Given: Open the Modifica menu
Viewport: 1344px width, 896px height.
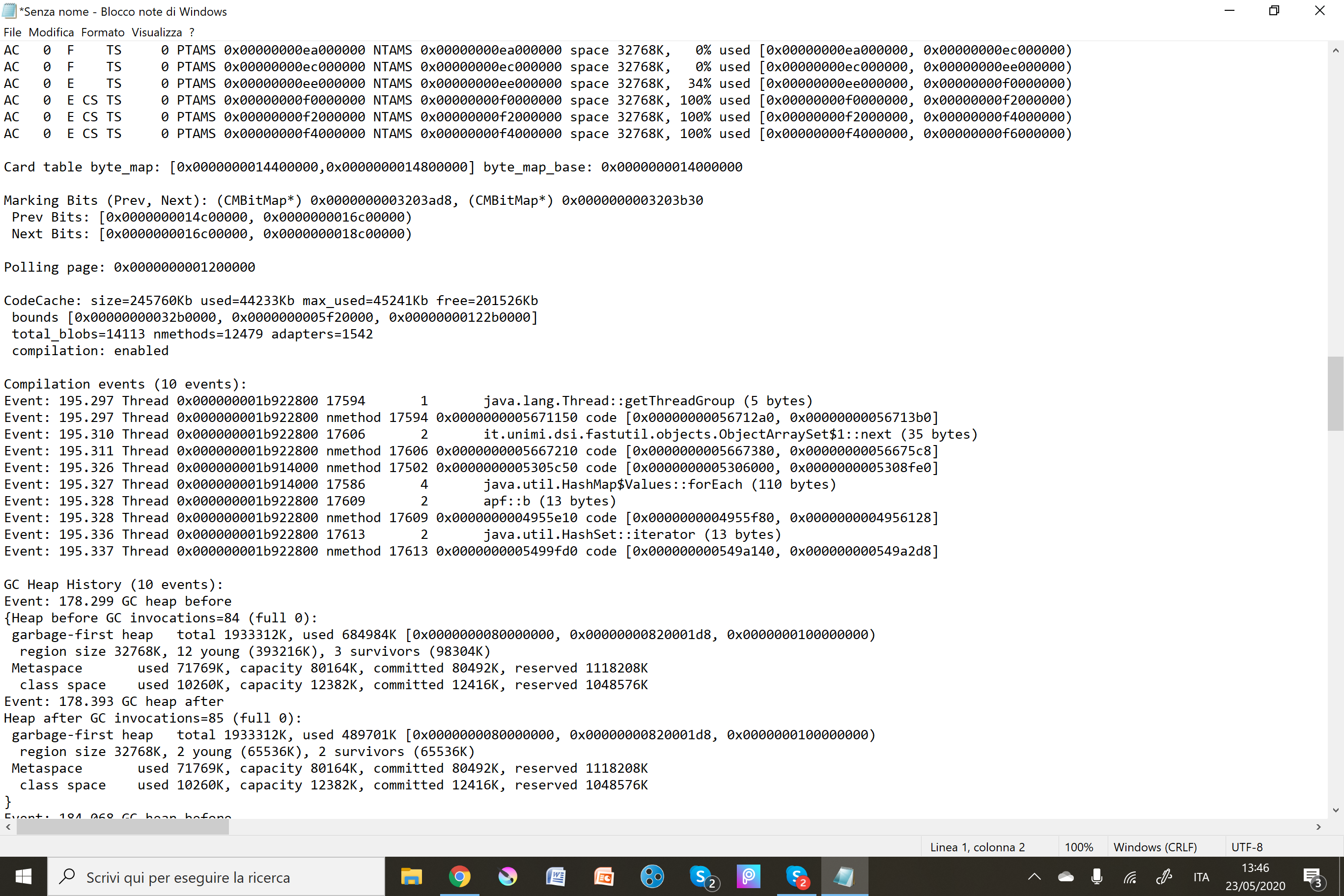Looking at the screenshot, I should pyautogui.click(x=52, y=32).
